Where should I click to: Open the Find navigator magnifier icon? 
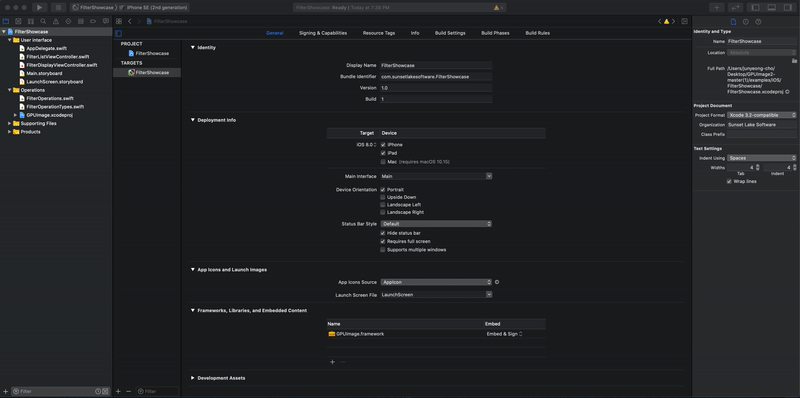click(x=43, y=21)
